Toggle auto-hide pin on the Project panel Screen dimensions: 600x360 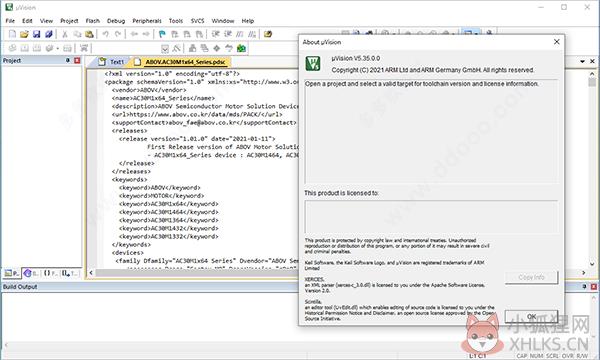(x=68, y=60)
